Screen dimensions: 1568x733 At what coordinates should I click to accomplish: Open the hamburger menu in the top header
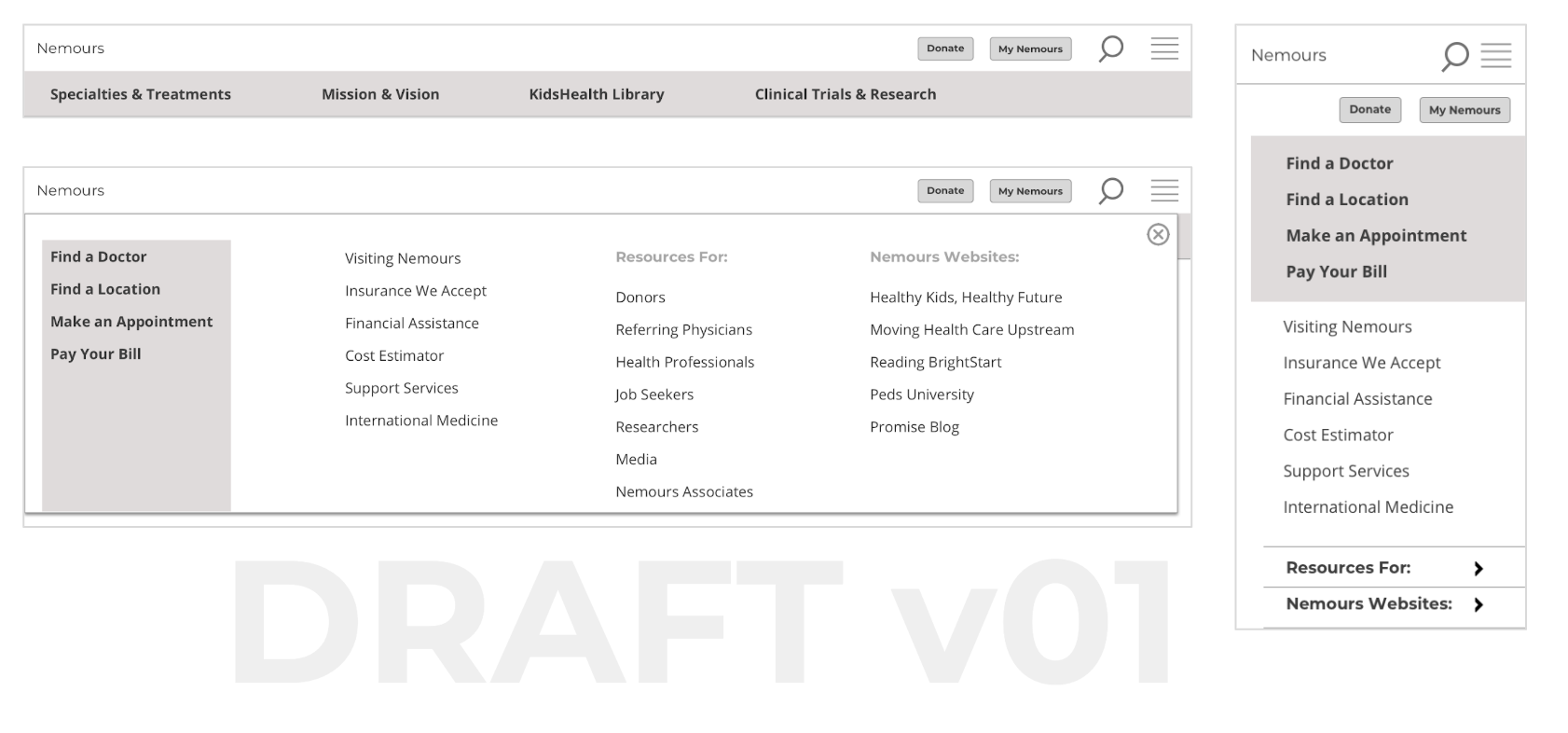point(1164,48)
